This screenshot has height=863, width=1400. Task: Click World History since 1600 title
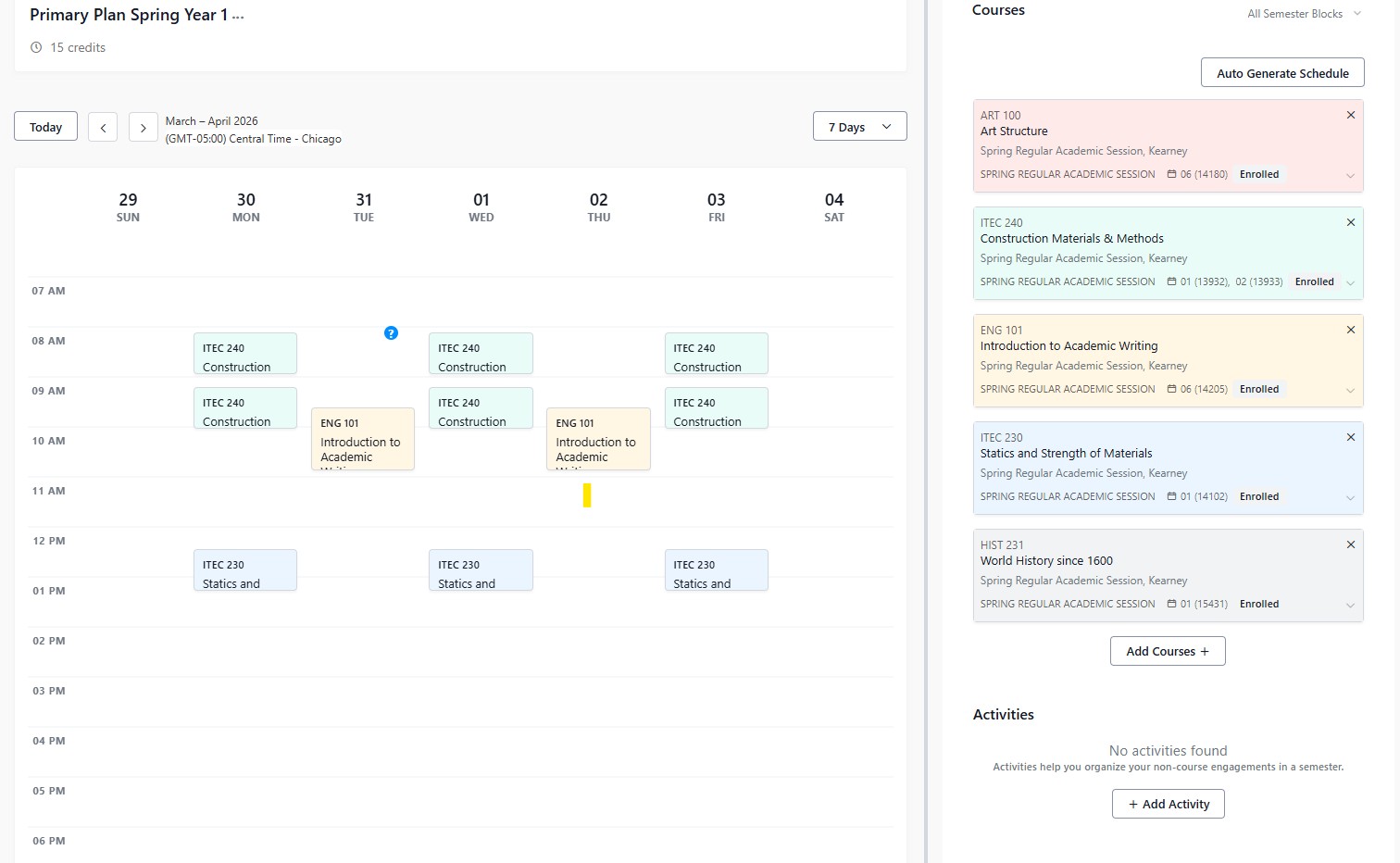(1046, 561)
